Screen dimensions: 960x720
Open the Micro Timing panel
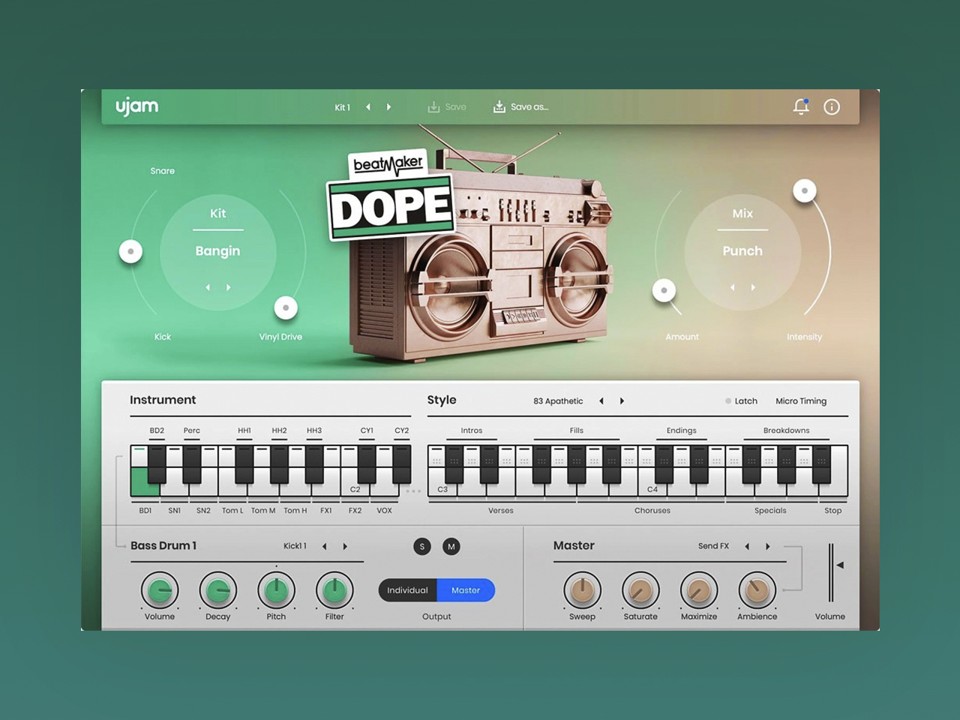[800, 401]
